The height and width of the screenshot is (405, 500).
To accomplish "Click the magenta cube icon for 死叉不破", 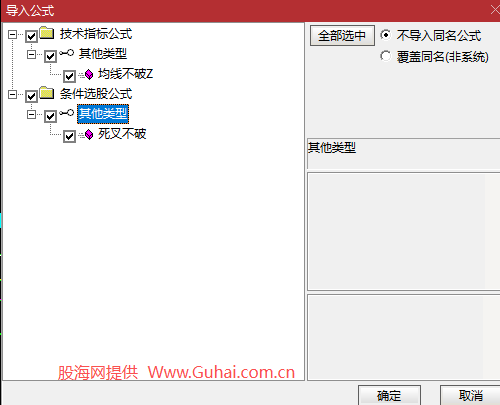I will 88,134.
